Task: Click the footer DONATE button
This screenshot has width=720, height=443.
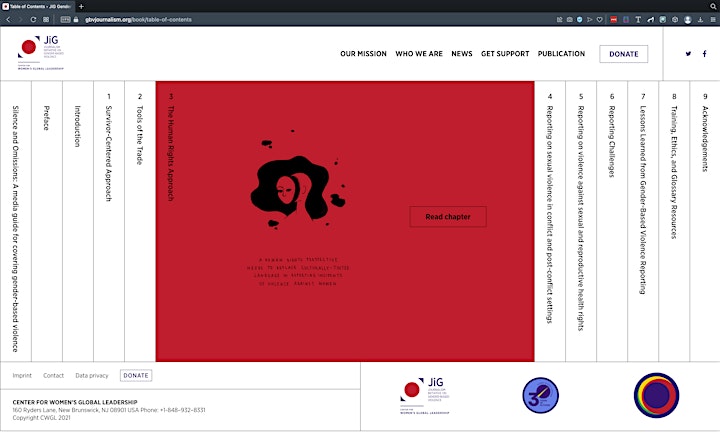Action: coord(136,376)
